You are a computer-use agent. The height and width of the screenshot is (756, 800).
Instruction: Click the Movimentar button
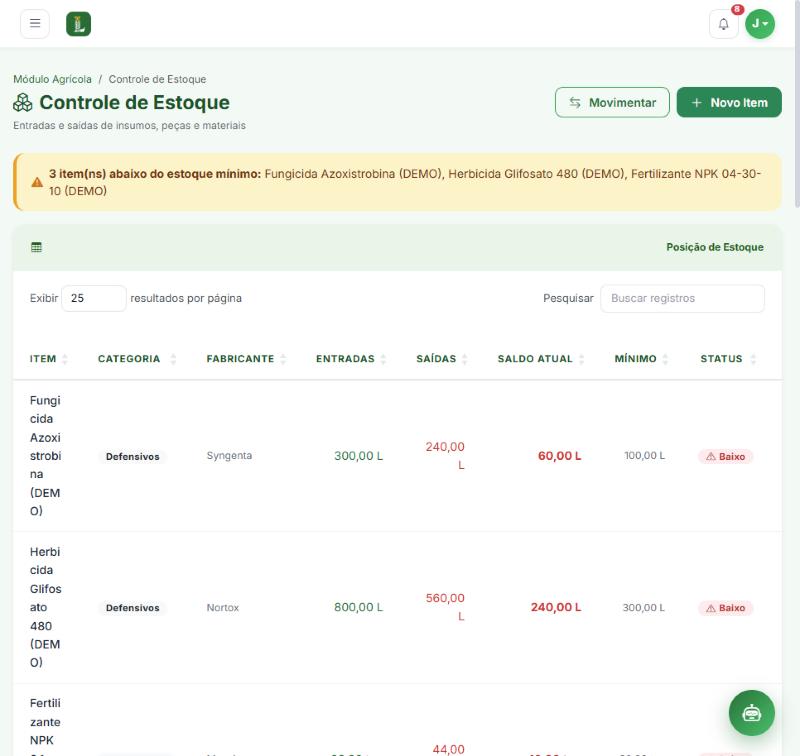point(612,103)
